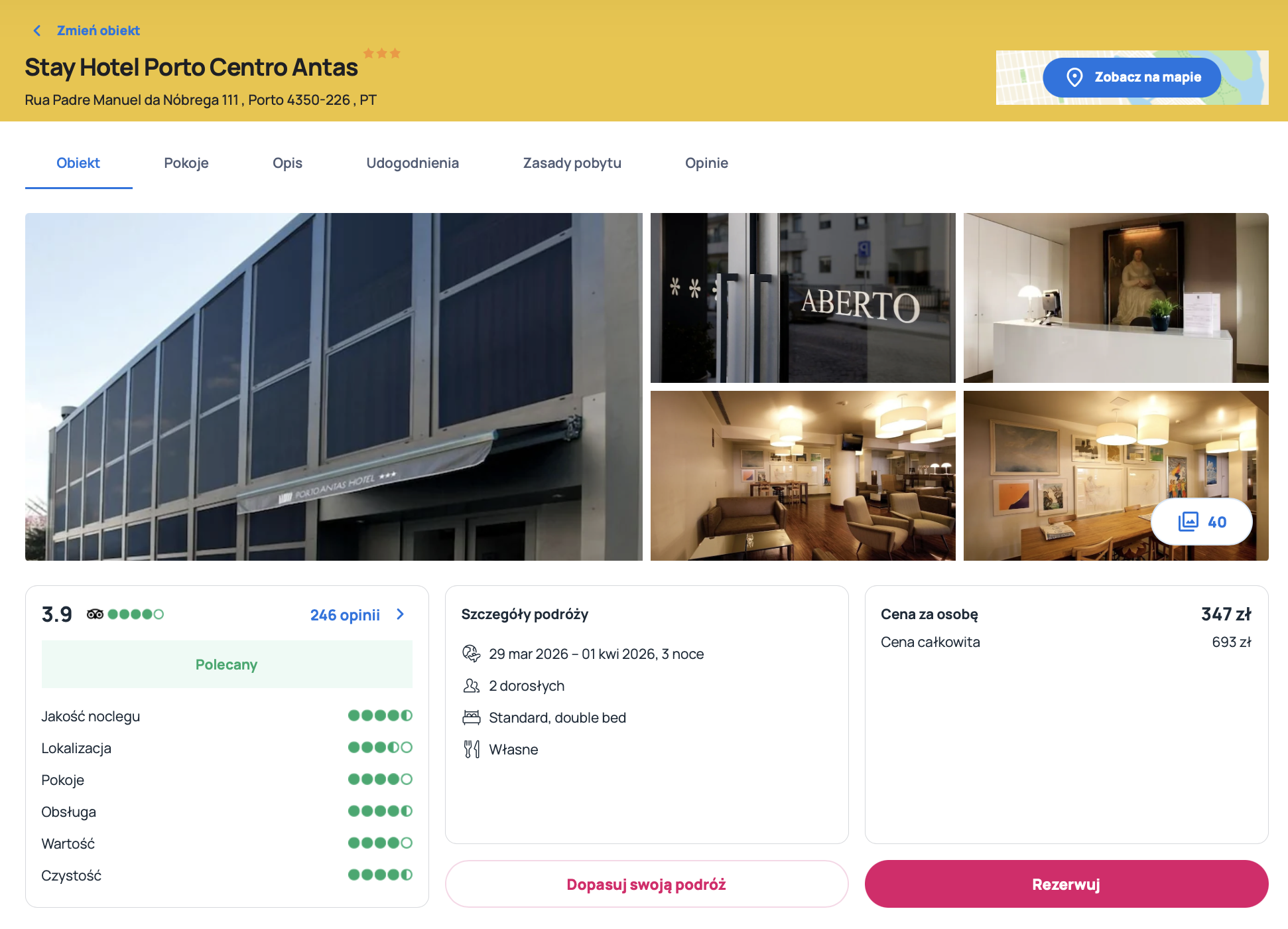This screenshot has width=1288, height=929.
Task: Click the guests icon beside 2 dorosłych
Action: click(471, 686)
